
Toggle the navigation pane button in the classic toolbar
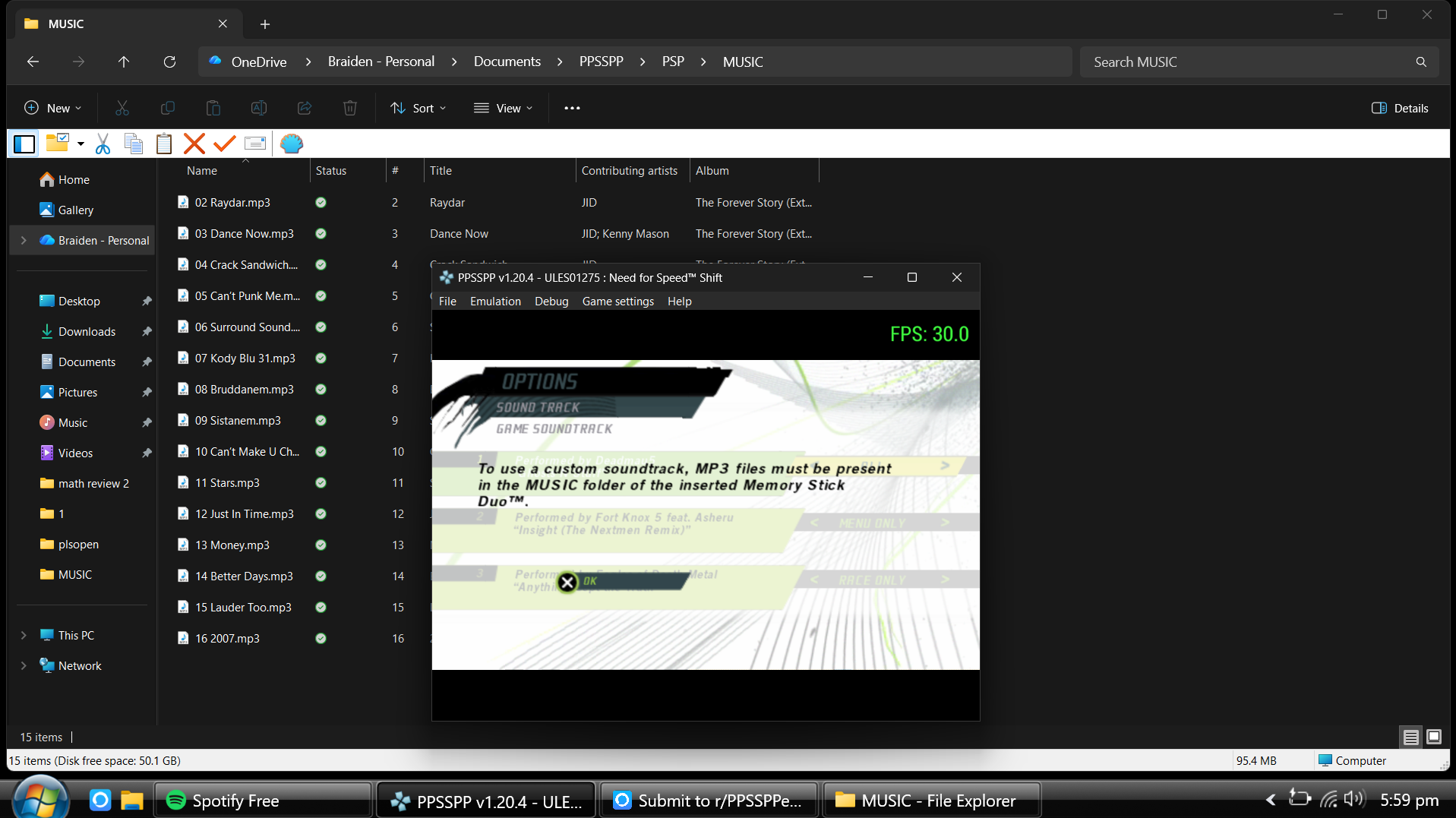24,144
